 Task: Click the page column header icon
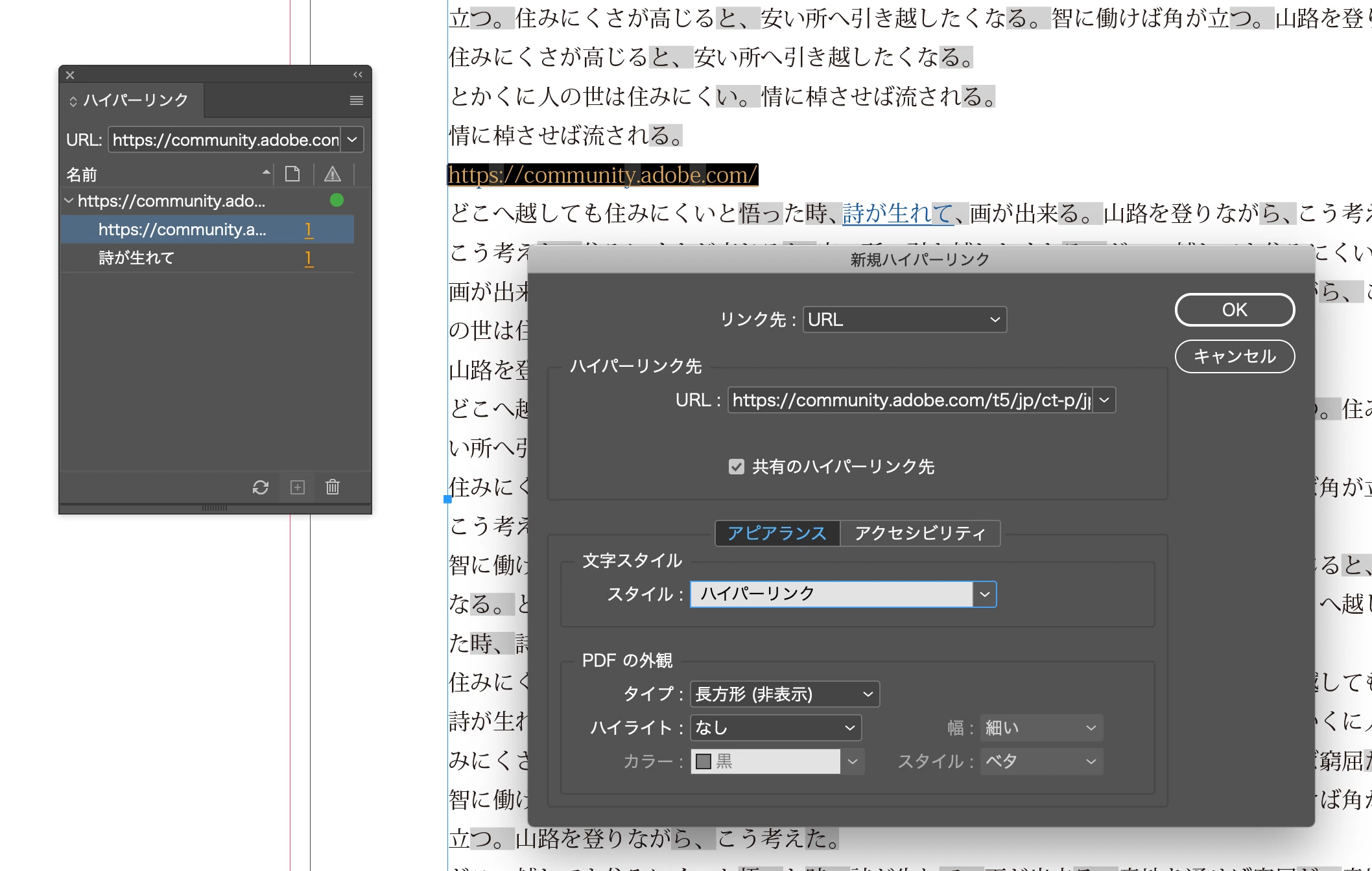coord(292,174)
